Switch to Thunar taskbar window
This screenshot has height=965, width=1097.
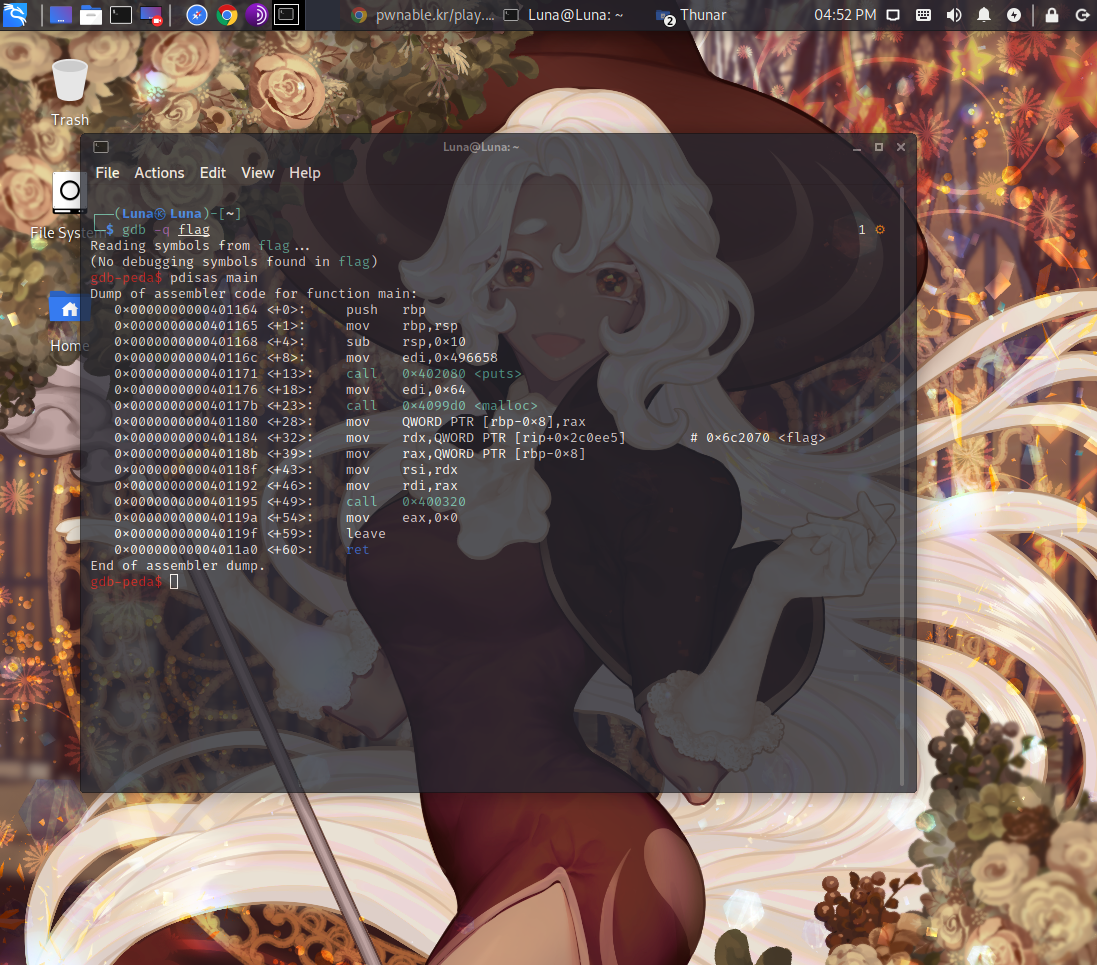692,15
